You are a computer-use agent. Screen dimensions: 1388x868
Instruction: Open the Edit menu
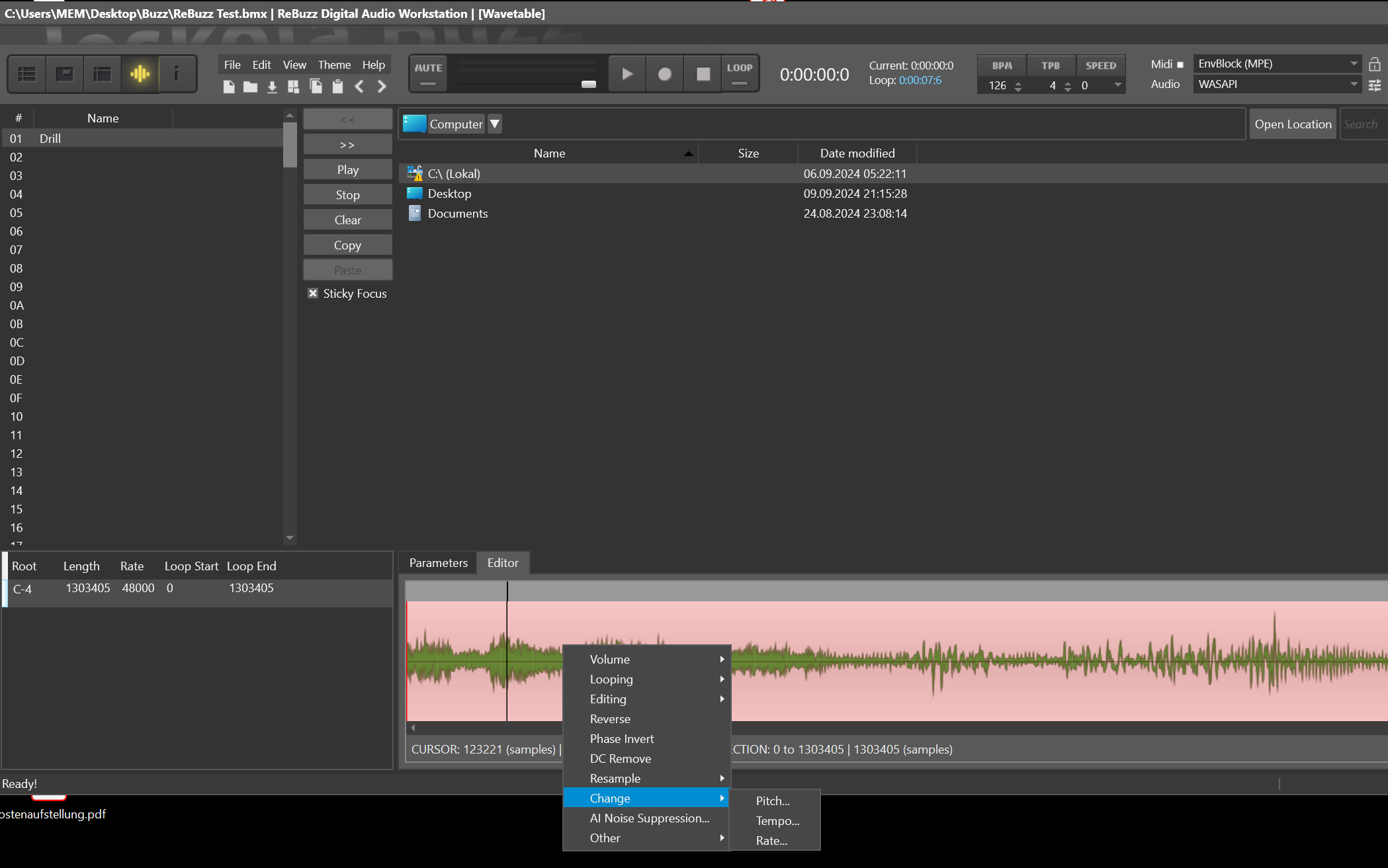click(261, 65)
